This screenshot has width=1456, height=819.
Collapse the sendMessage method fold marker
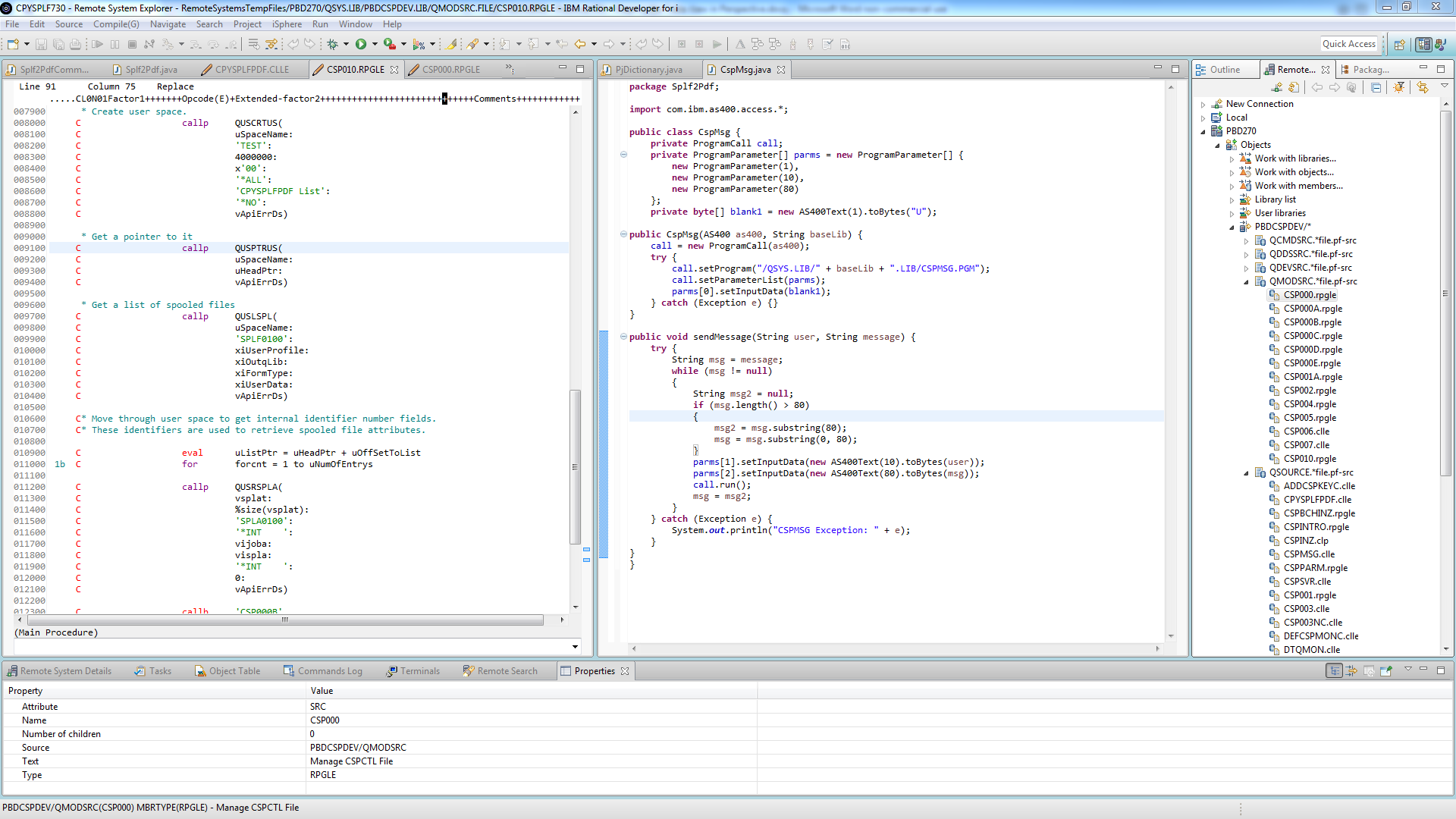coord(623,337)
